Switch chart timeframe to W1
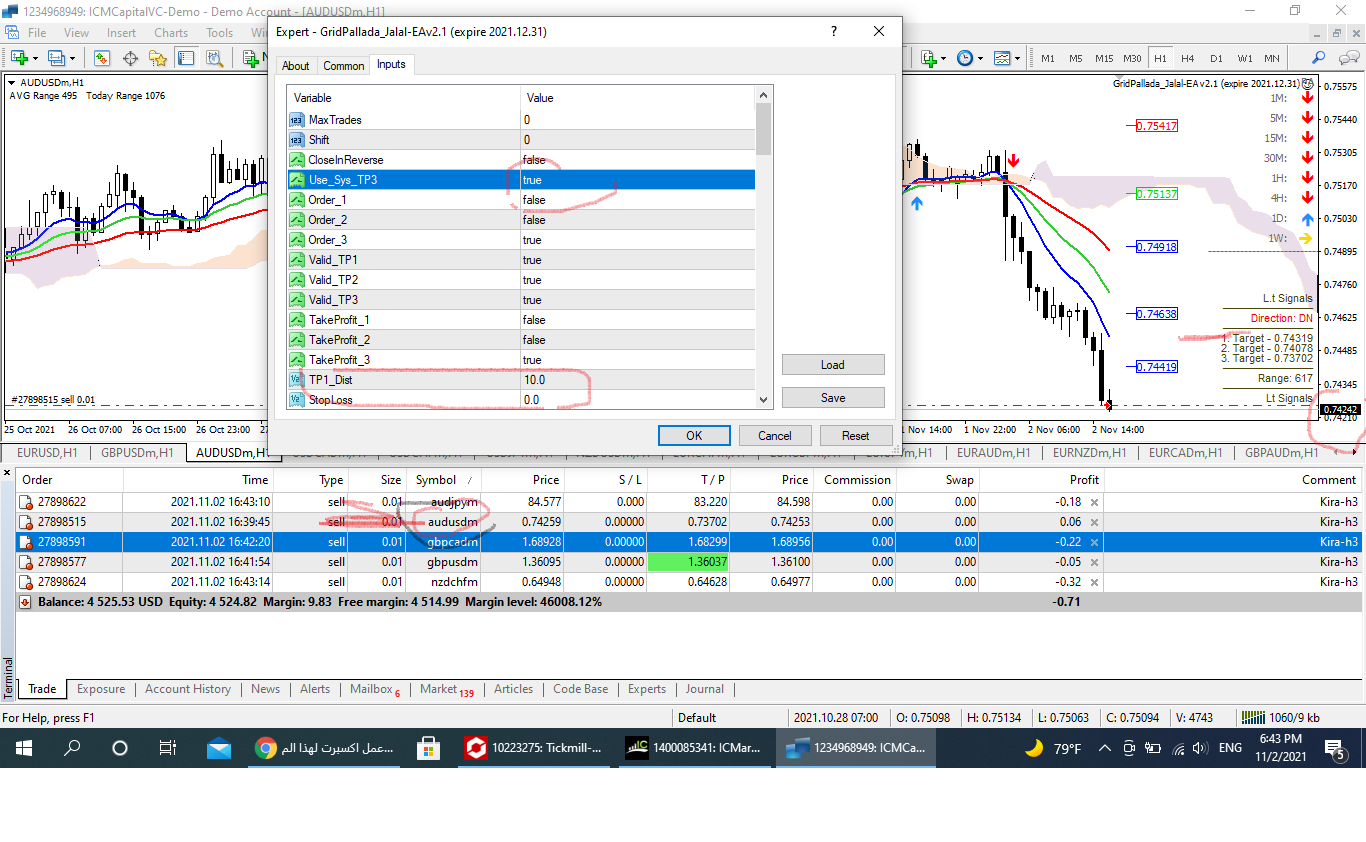The width and height of the screenshot is (1366, 842). pyautogui.click(x=1244, y=58)
